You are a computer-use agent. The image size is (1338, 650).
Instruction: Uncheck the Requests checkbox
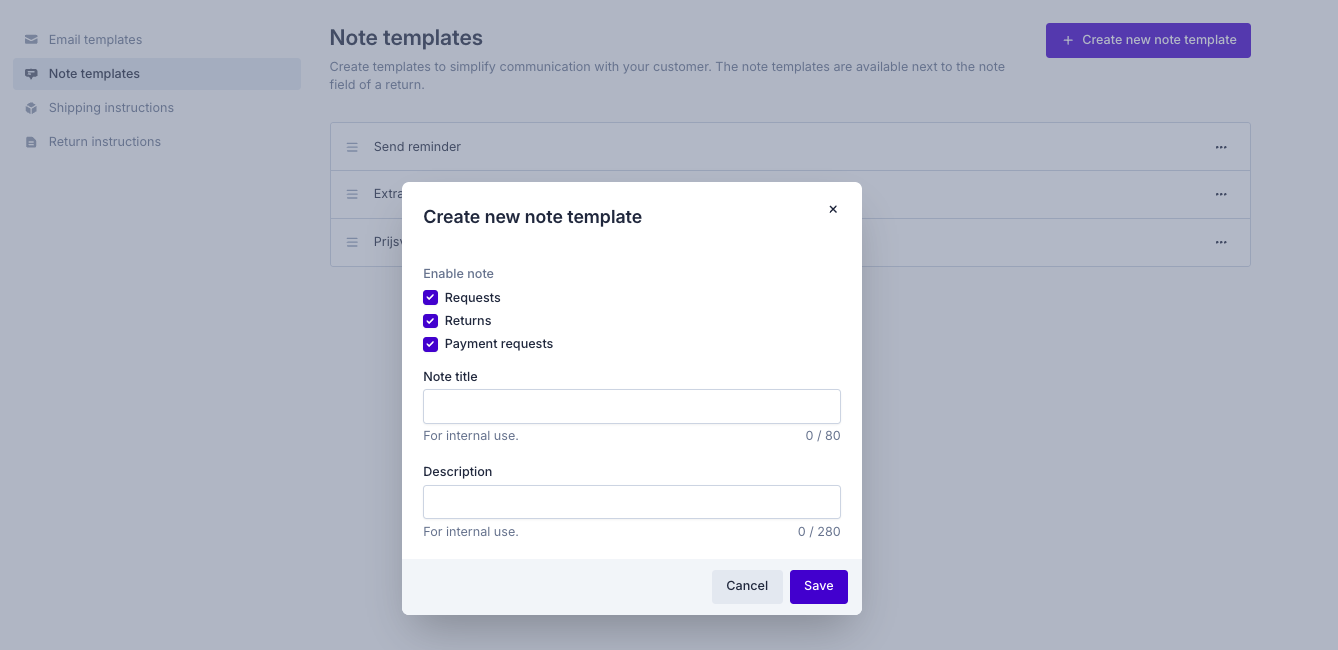(x=431, y=298)
